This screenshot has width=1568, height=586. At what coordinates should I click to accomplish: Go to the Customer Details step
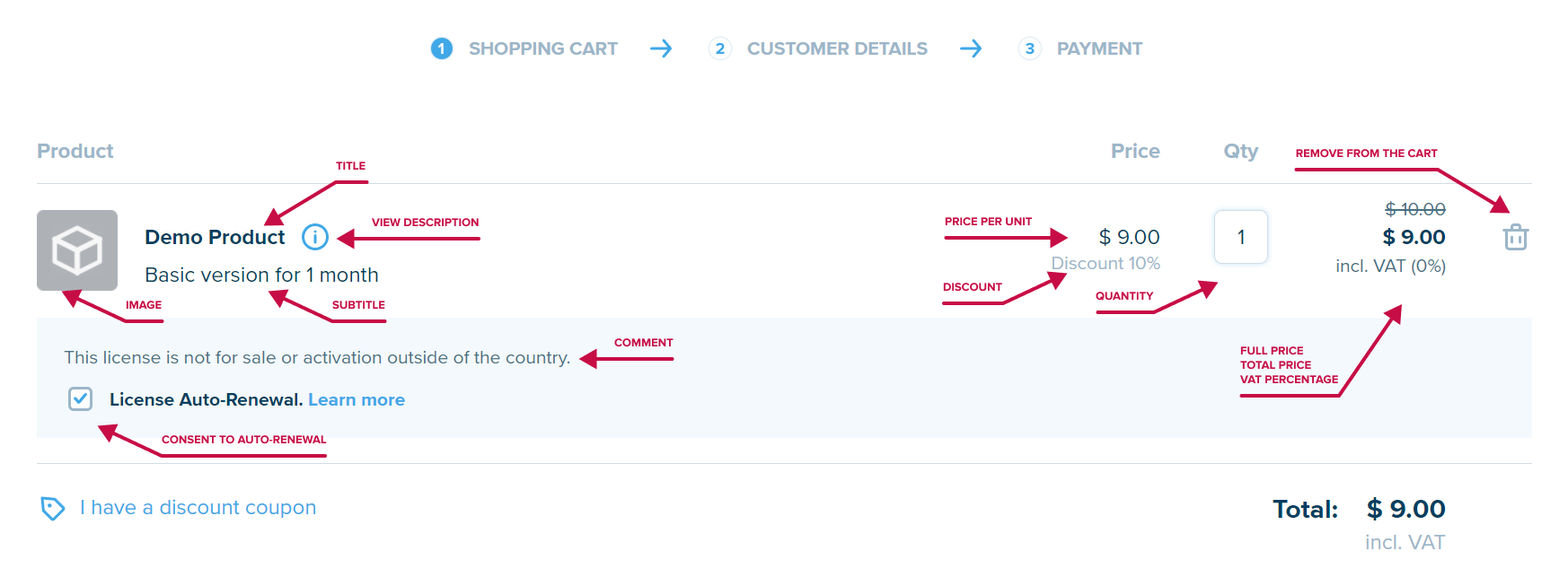(x=837, y=48)
